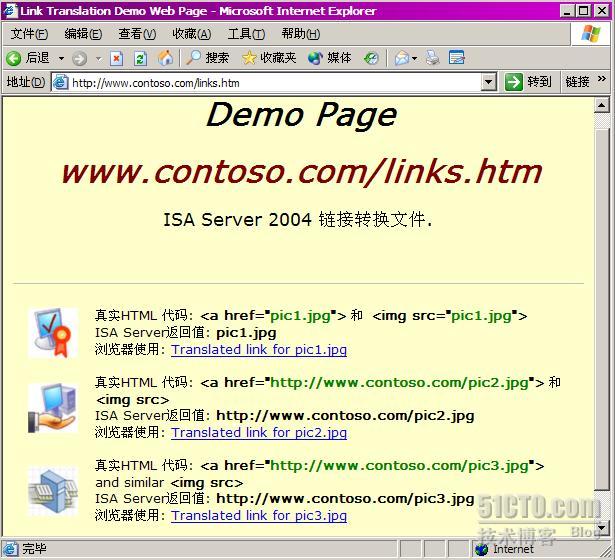Follow Translated link for pic1.jpg

(259, 349)
